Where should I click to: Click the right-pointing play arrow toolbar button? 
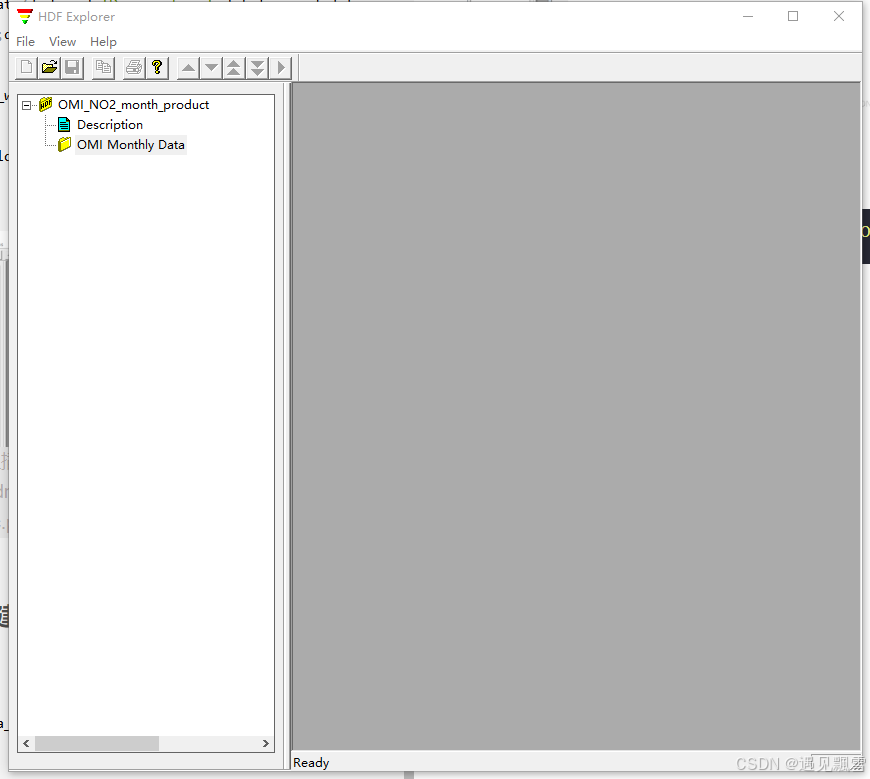pos(281,68)
